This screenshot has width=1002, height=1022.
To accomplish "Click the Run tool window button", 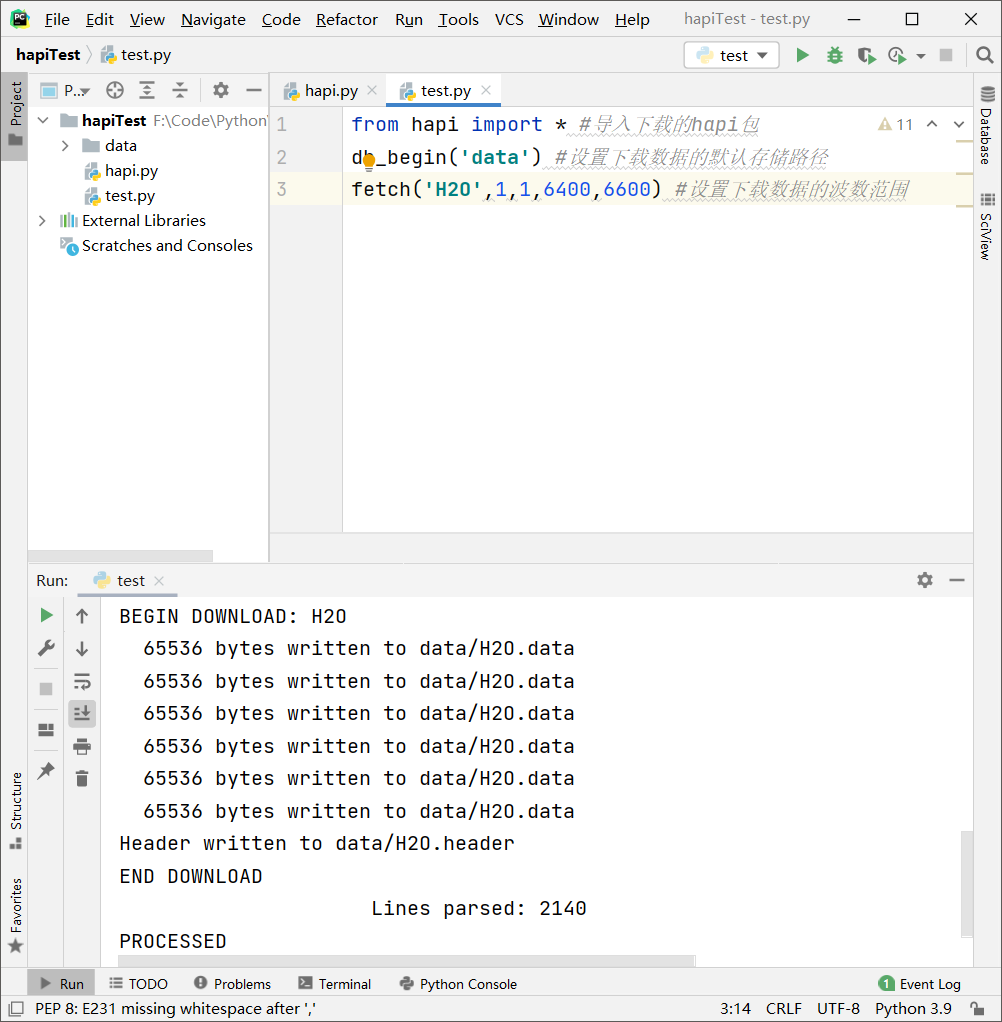I will click(x=62, y=984).
